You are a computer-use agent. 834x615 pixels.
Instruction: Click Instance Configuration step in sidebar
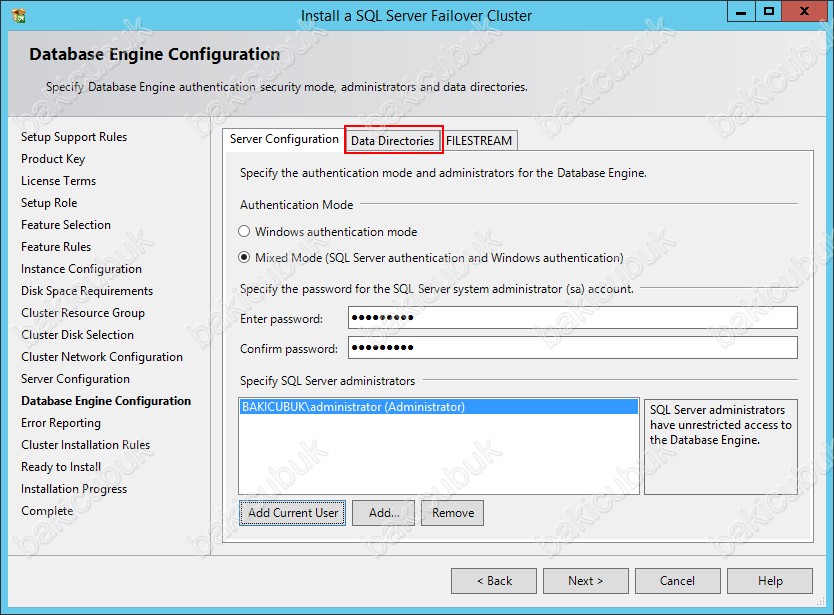[81, 269]
